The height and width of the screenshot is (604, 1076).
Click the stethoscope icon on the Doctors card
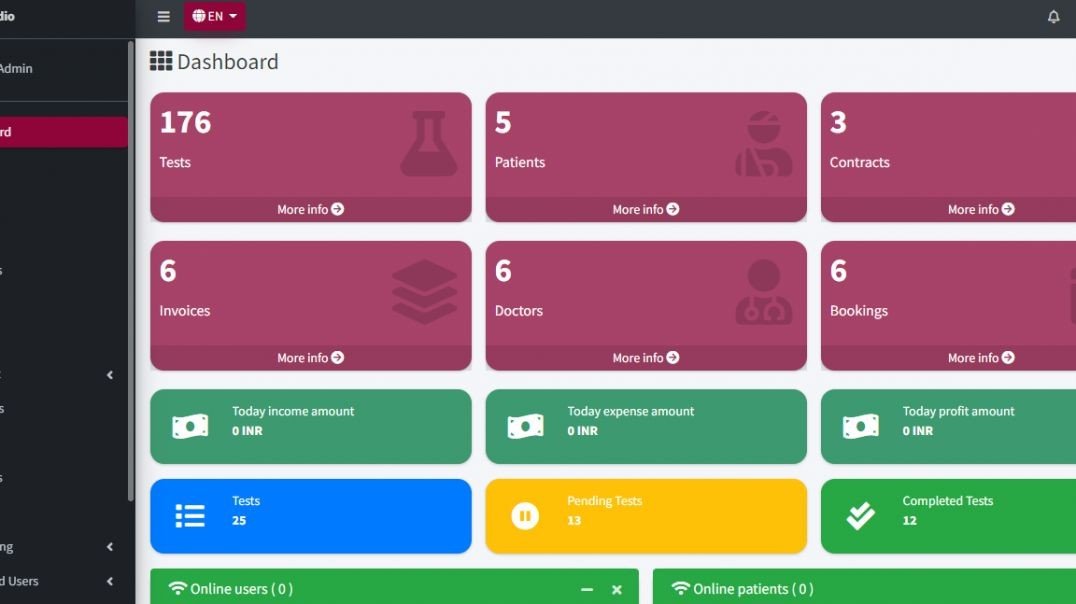[763, 290]
